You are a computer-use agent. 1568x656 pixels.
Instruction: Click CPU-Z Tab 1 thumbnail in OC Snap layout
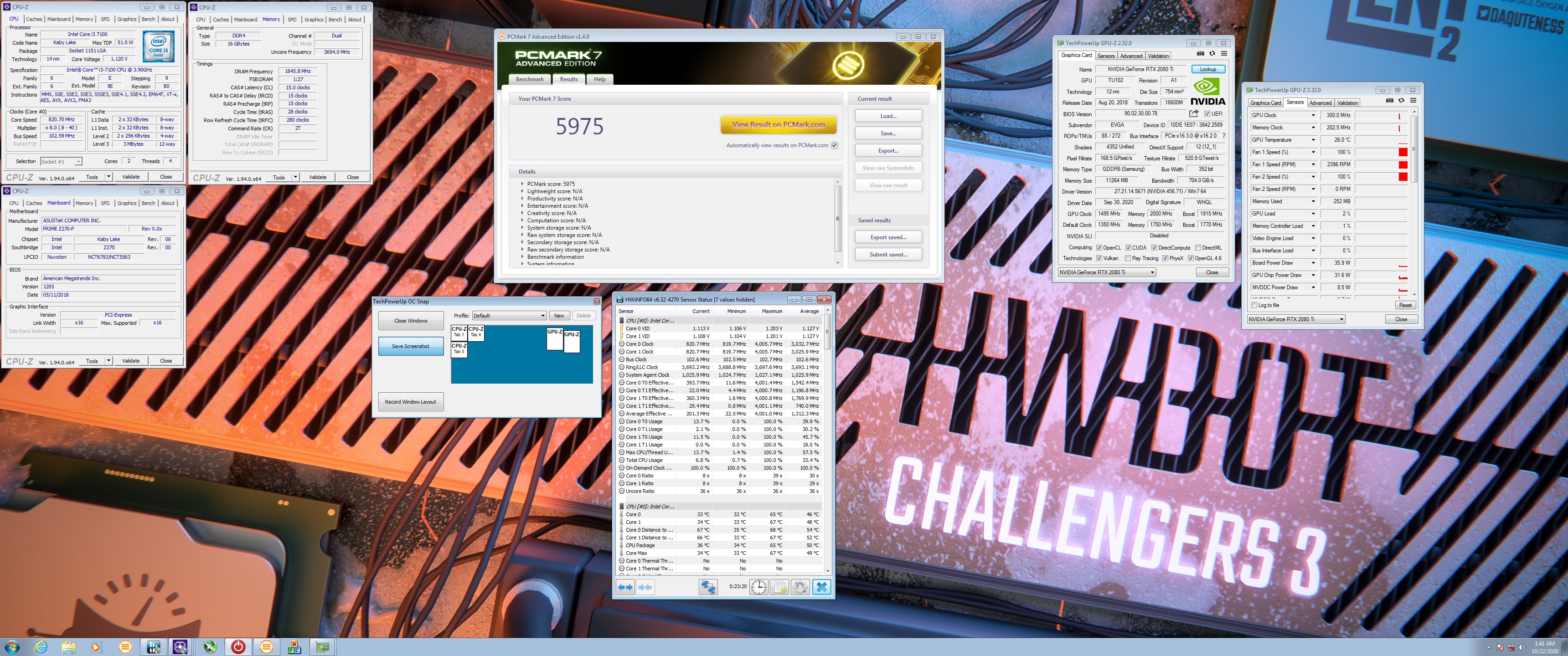[x=459, y=332]
